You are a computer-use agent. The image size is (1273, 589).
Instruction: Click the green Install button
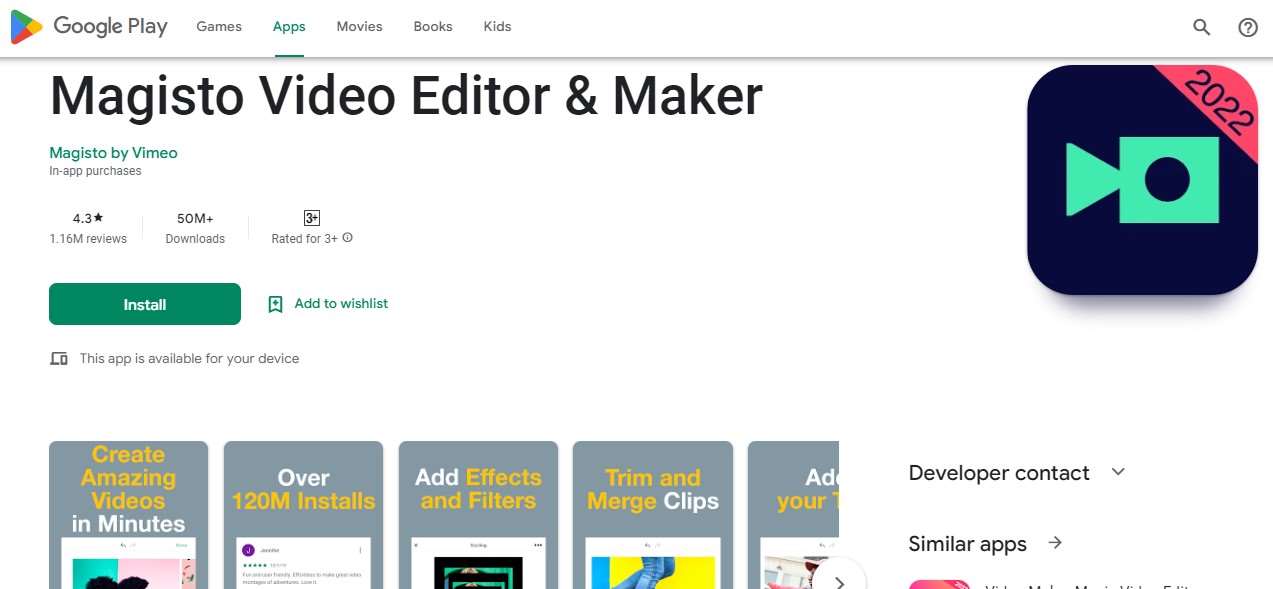point(145,304)
